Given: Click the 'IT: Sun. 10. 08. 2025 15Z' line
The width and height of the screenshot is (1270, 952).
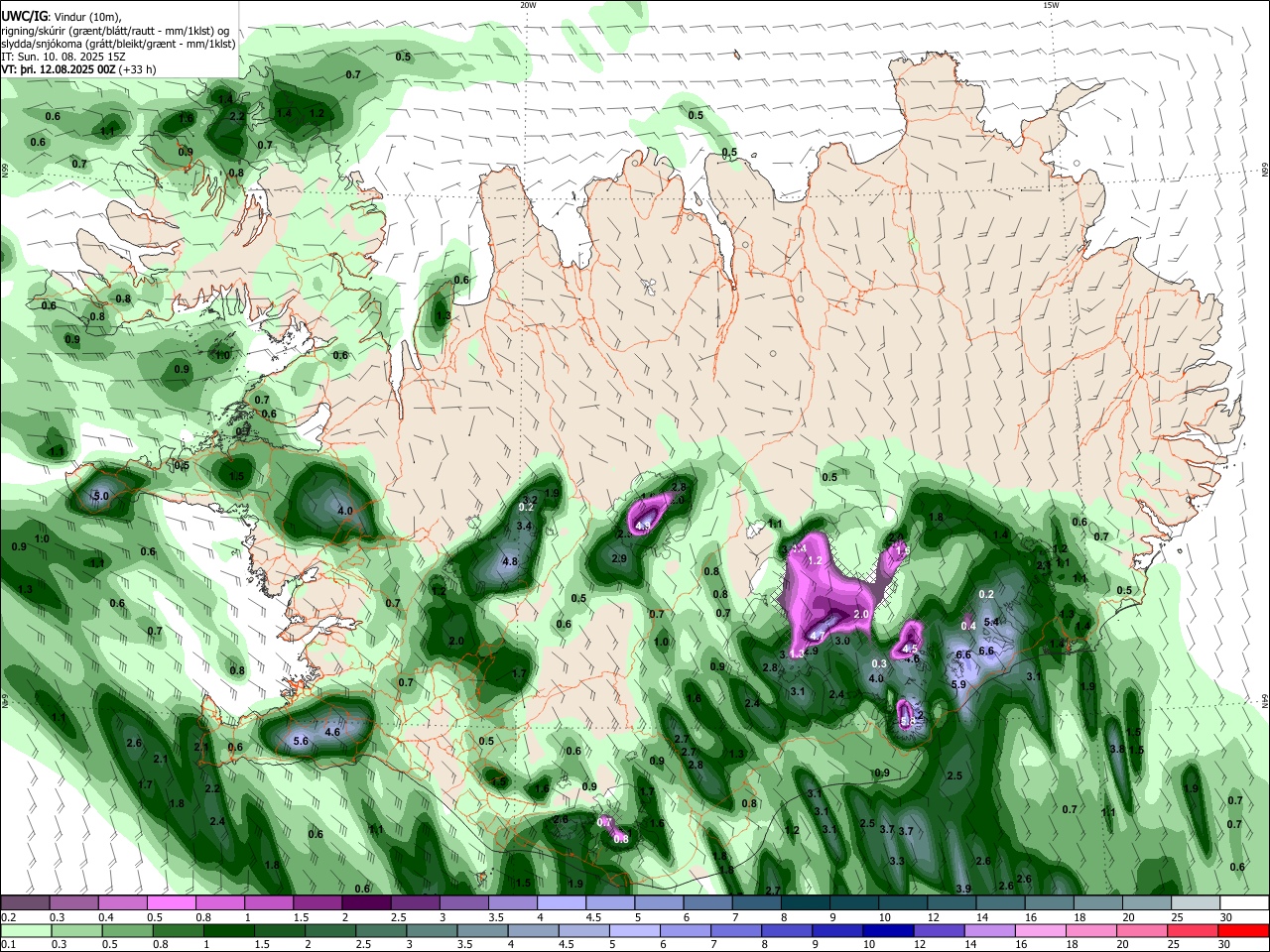Looking at the screenshot, I should (63, 57).
